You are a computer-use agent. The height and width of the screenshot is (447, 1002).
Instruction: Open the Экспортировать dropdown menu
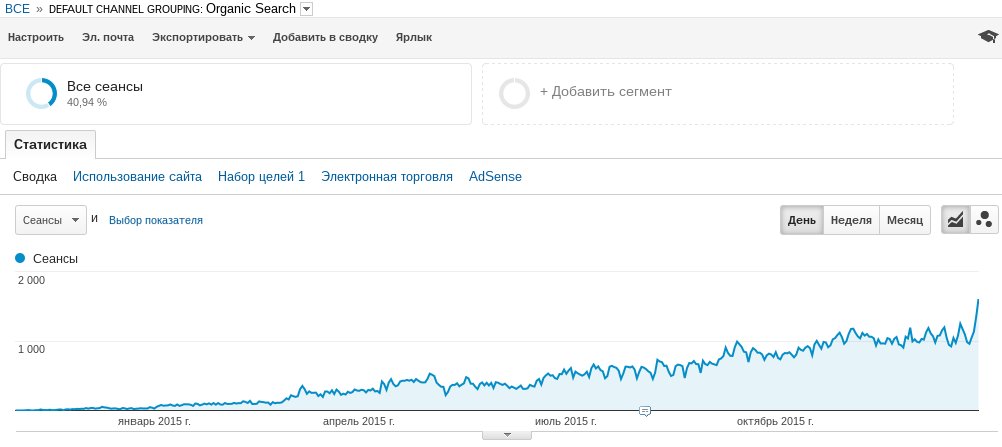(x=203, y=38)
